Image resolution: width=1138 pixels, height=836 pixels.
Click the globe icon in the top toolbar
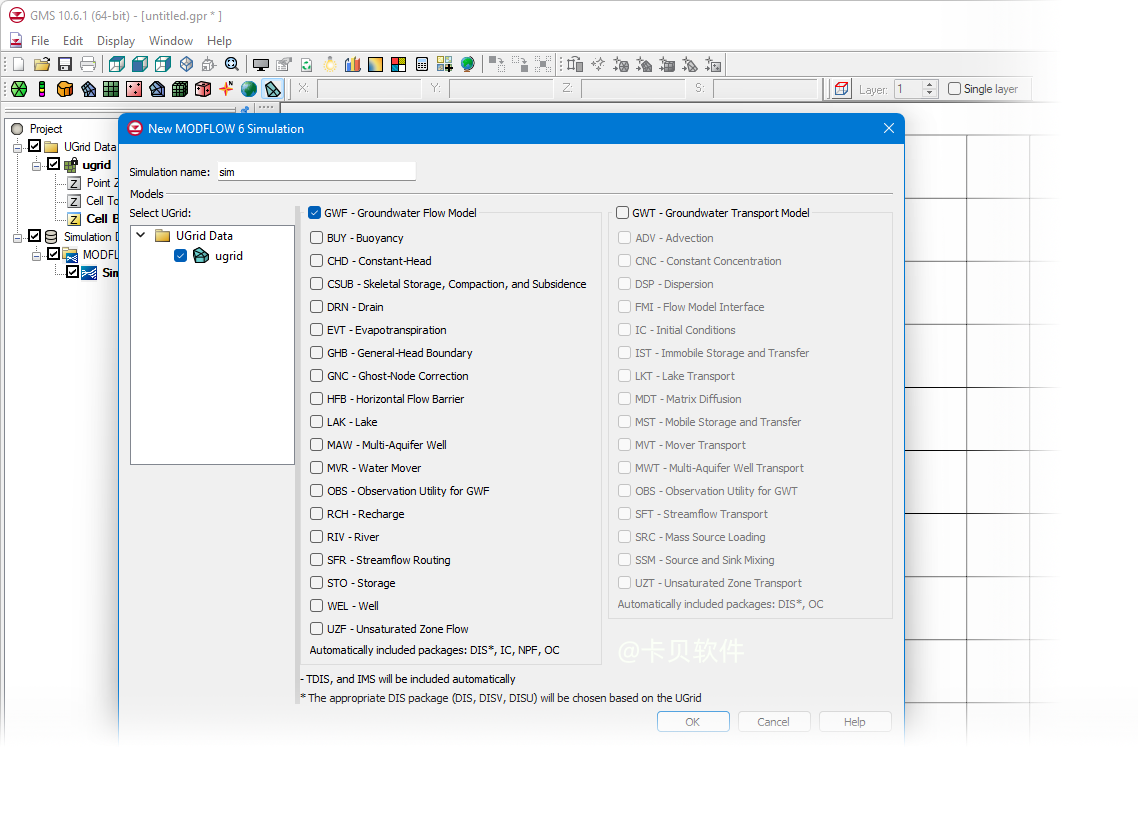tap(468, 65)
